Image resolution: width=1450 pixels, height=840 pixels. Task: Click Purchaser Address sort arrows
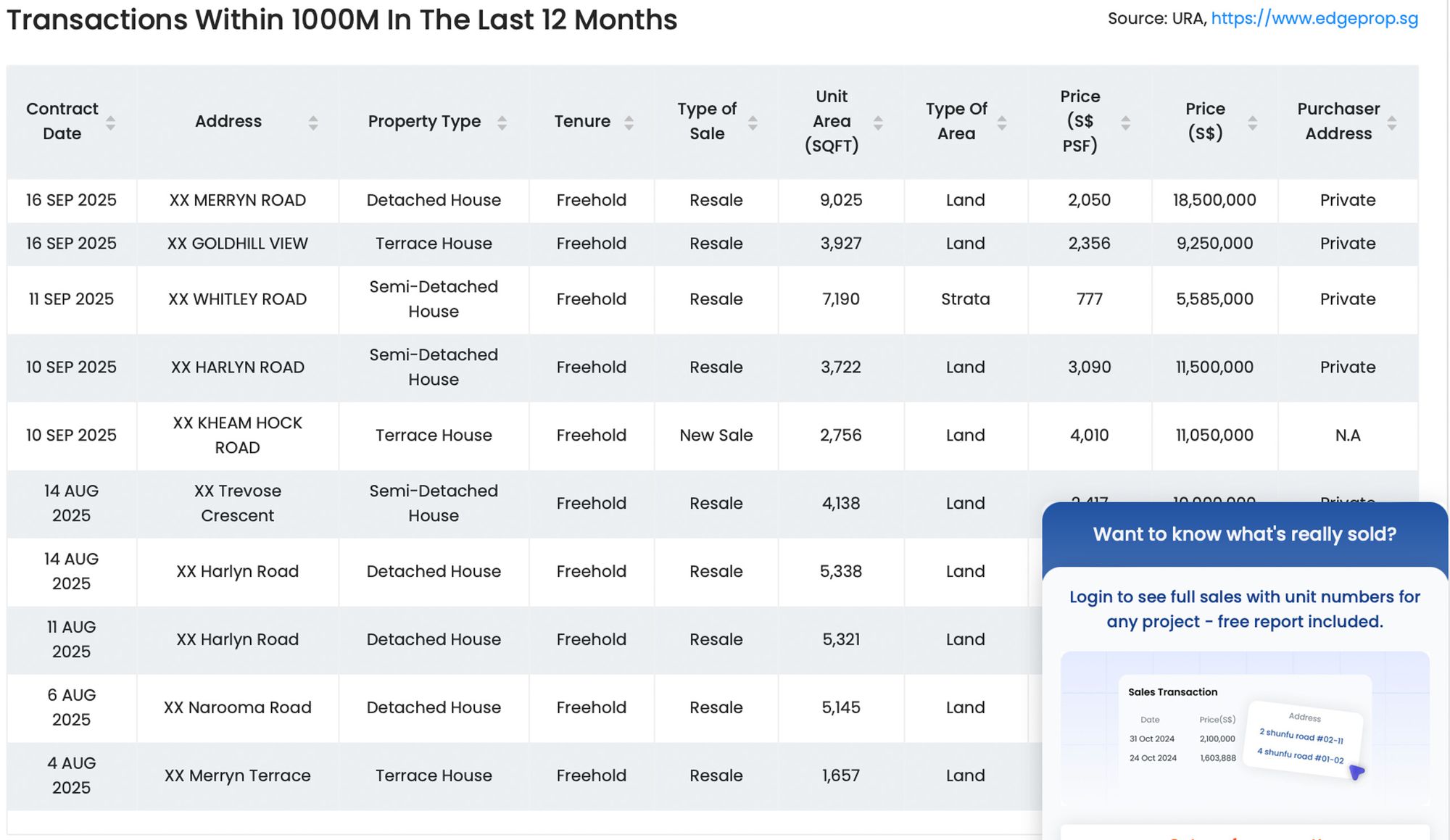(x=1391, y=122)
